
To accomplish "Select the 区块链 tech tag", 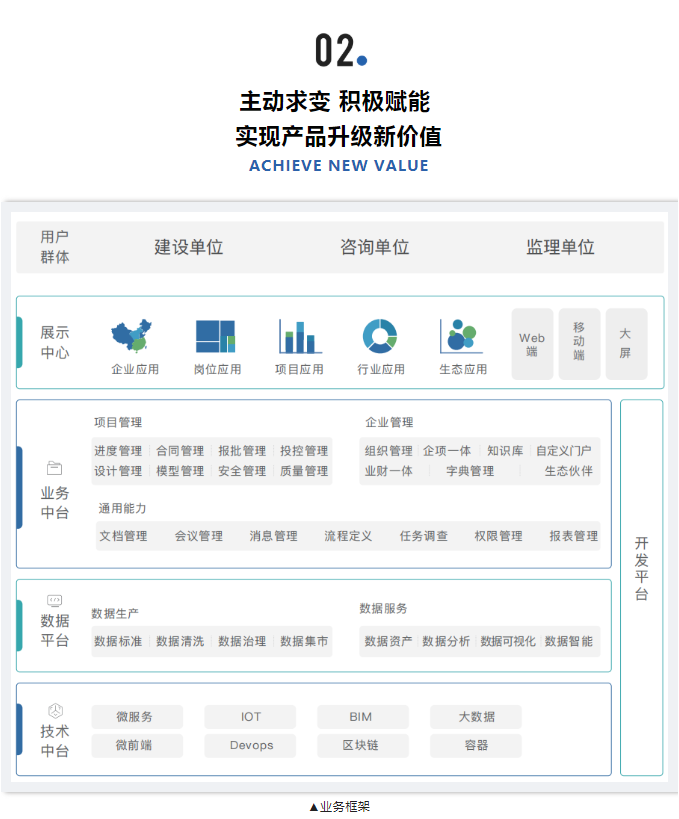I will point(362,746).
